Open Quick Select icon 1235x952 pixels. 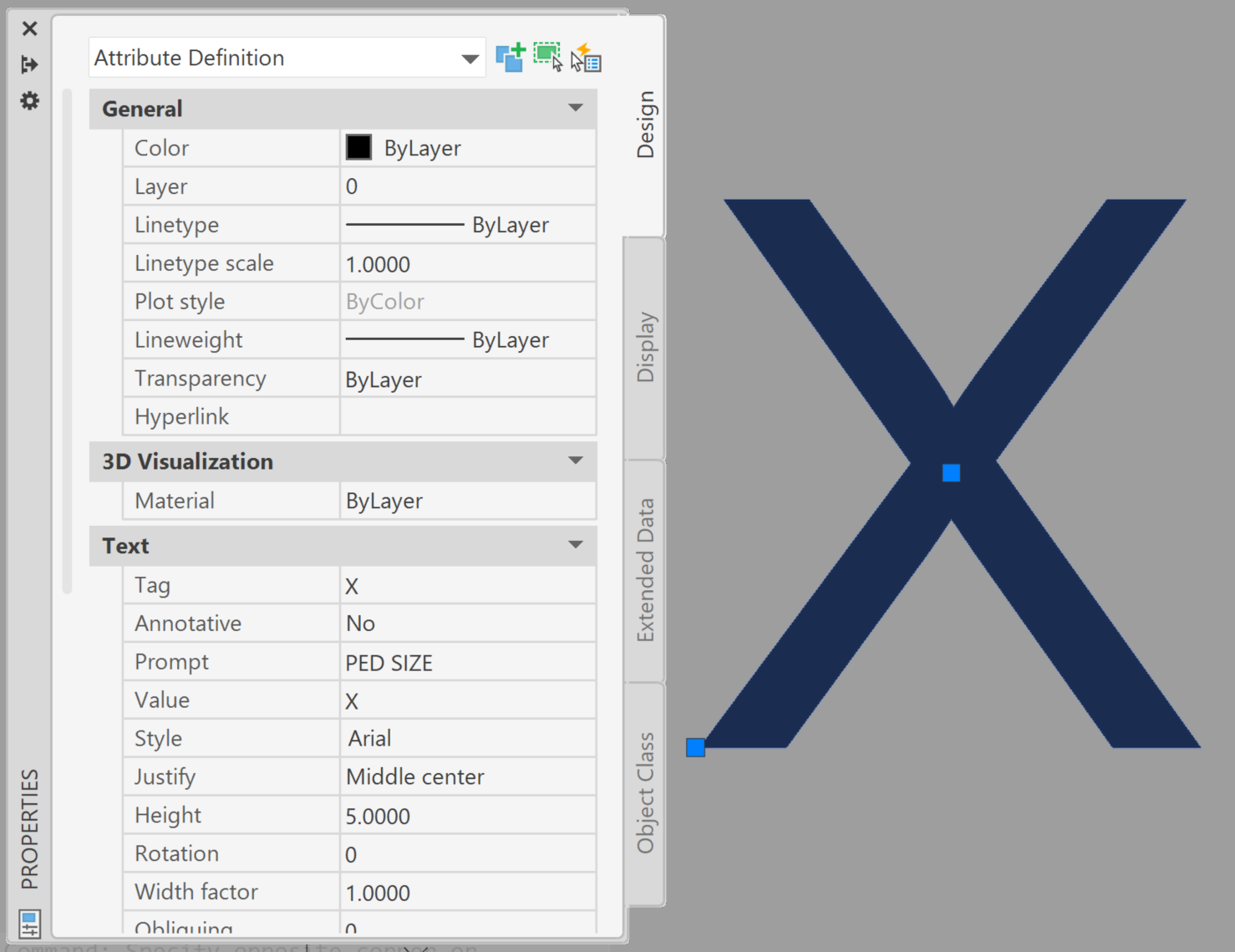(x=587, y=58)
